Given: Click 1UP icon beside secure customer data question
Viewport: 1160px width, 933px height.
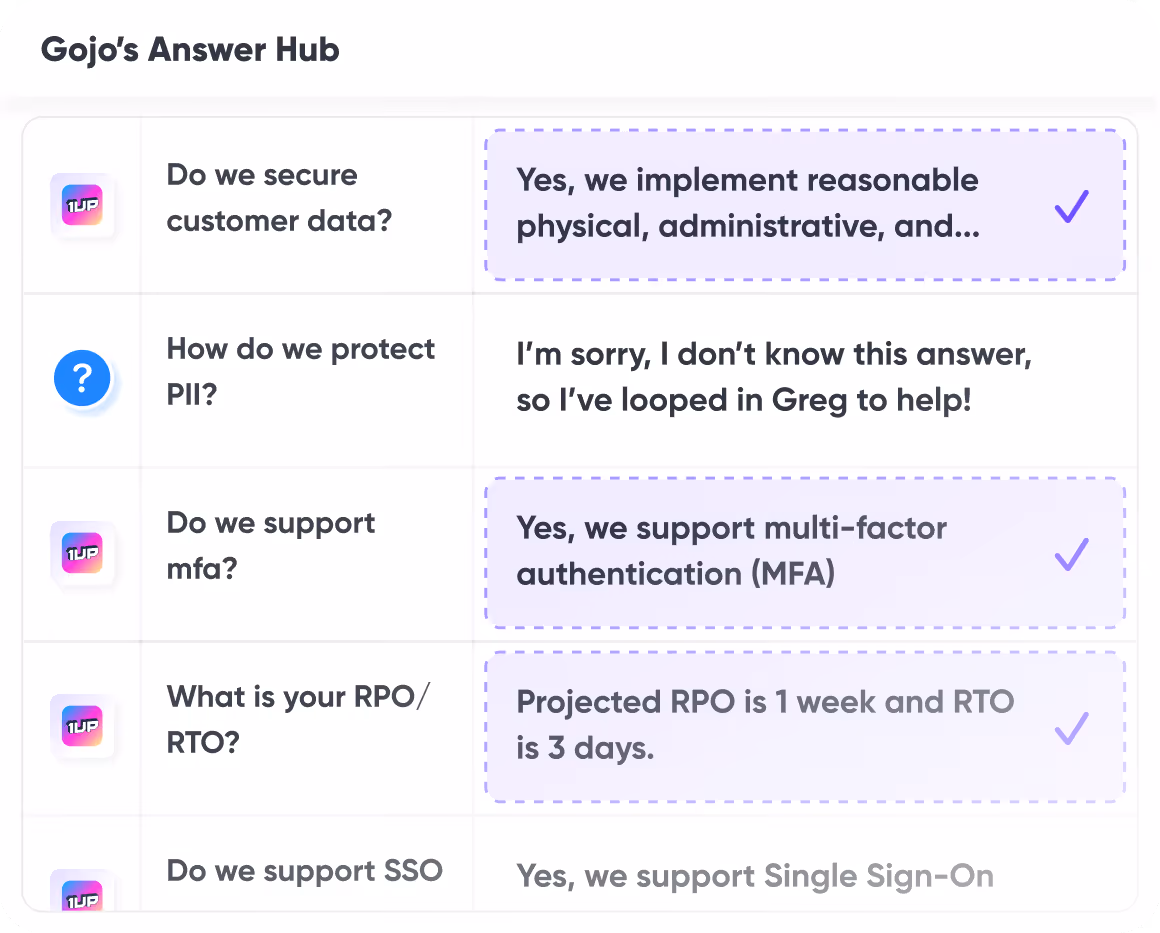Looking at the screenshot, I should 82,205.
